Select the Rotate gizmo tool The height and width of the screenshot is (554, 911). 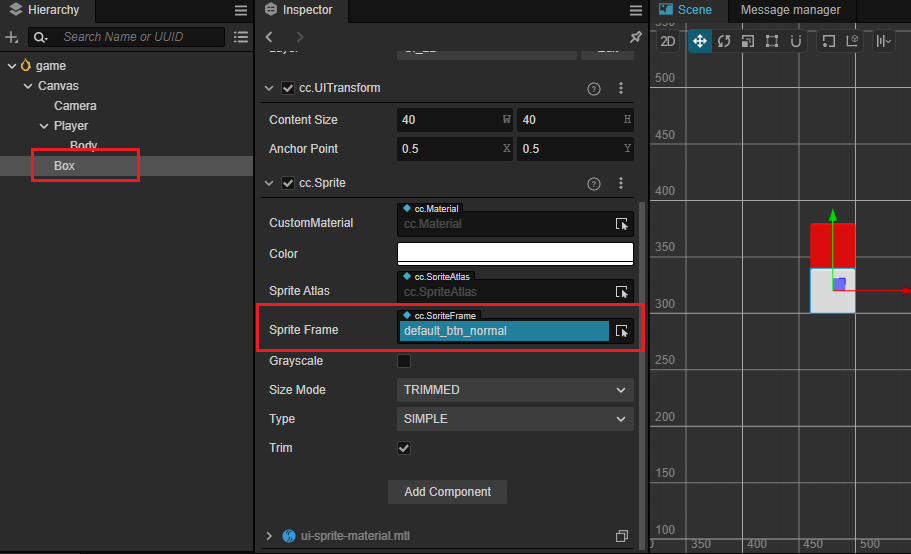coord(723,41)
